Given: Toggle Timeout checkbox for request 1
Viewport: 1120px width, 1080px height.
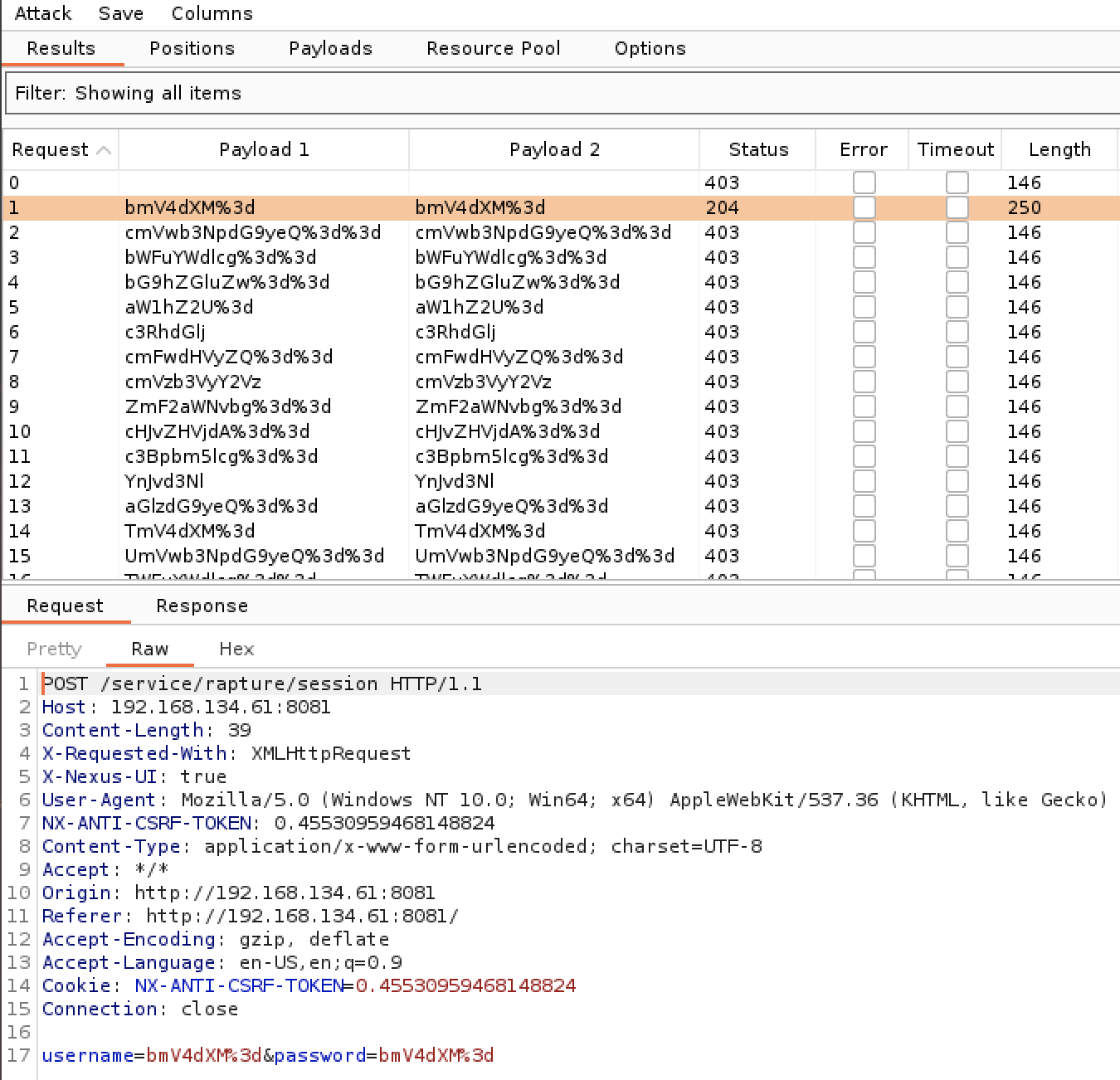Looking at the screenshot, I should pos(957,207).
